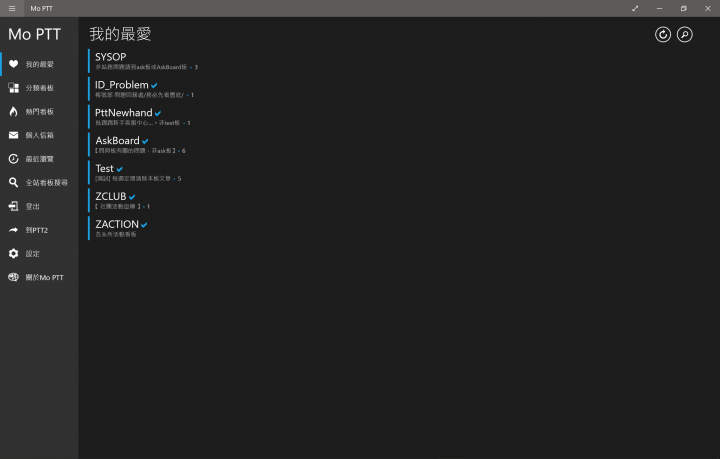Restore down the Mo PTT window
Screen dimensions: 720x459
(x=684, y=8)
